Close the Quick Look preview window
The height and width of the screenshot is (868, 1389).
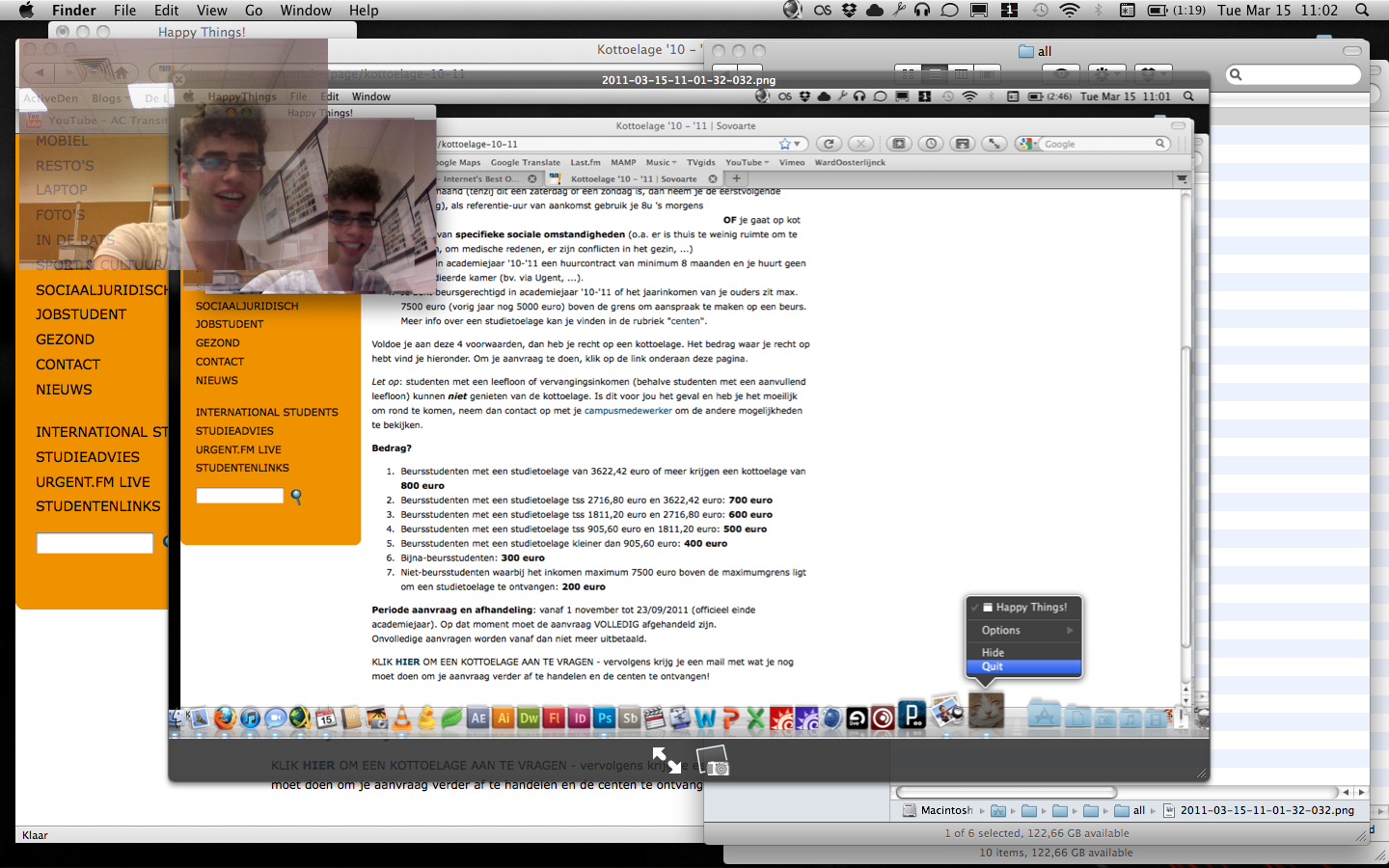coord(177,79)
